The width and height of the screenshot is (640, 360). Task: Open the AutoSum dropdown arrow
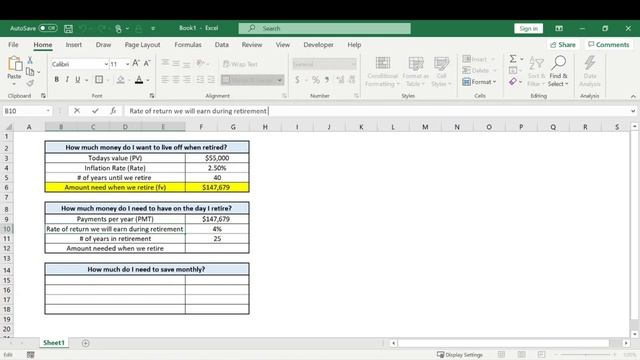522,60
